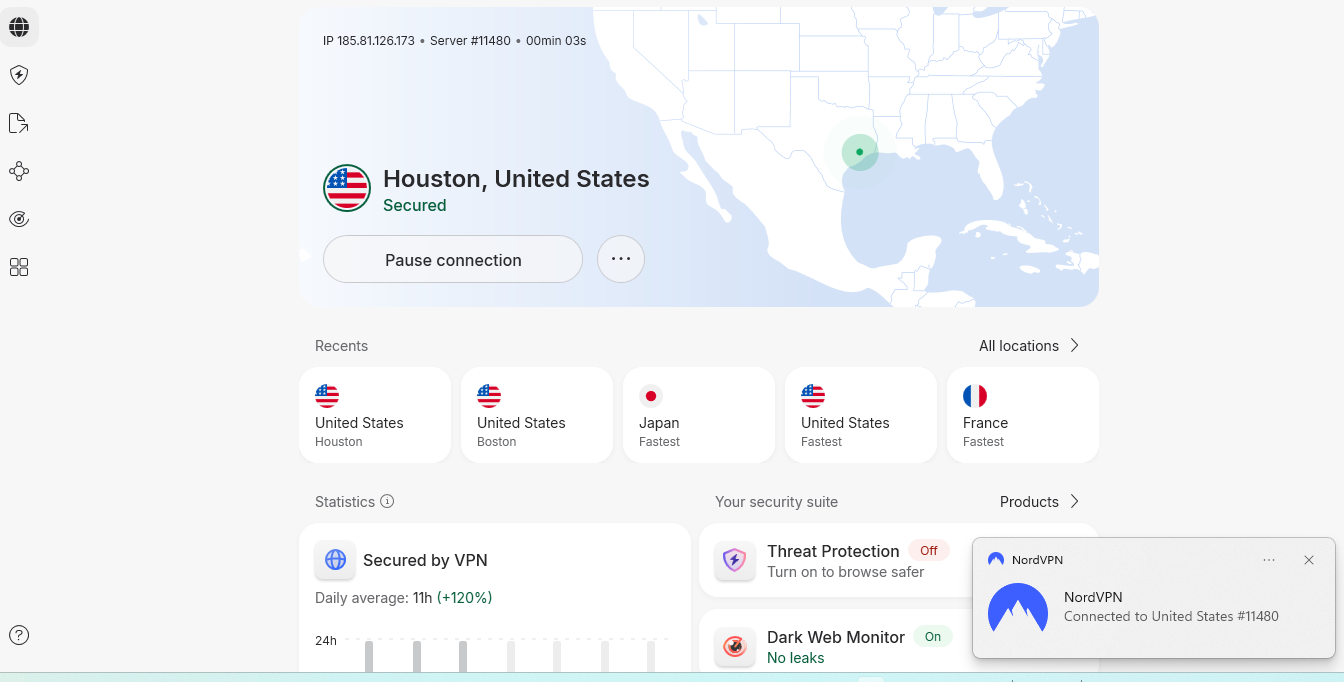Image resolution: width=1344 pixels, height=682 pixels.
Task: Dismiss the NordVPN notification
Action: 1309,560
